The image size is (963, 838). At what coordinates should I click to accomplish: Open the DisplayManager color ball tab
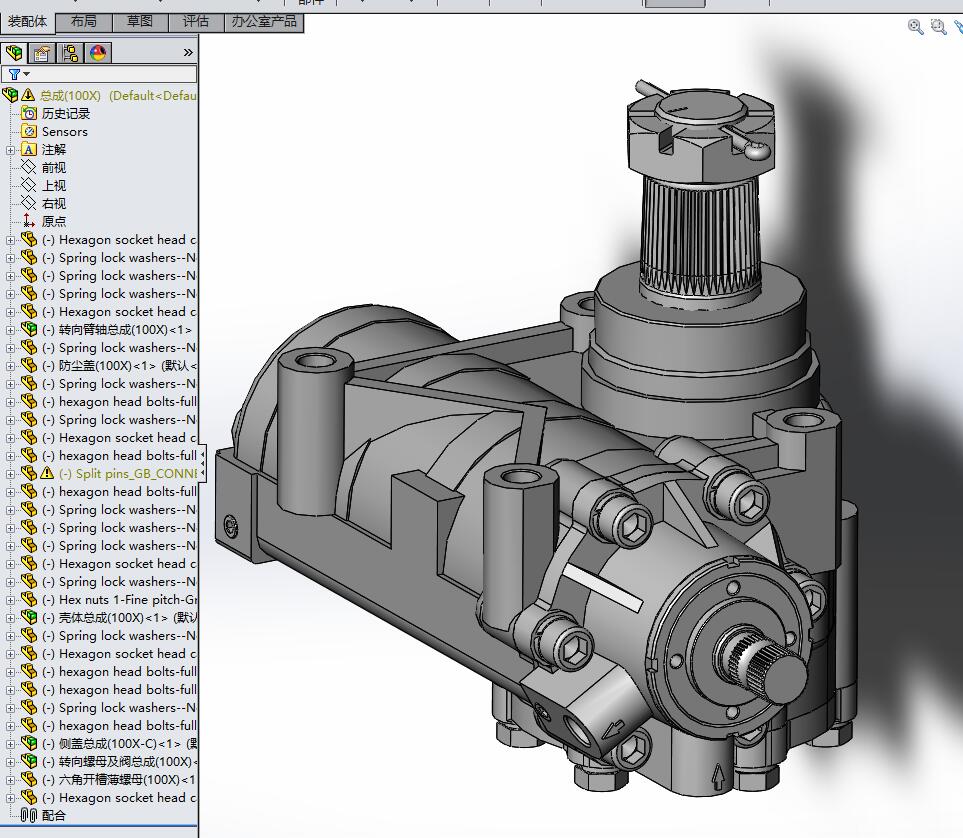coord(98,53)
